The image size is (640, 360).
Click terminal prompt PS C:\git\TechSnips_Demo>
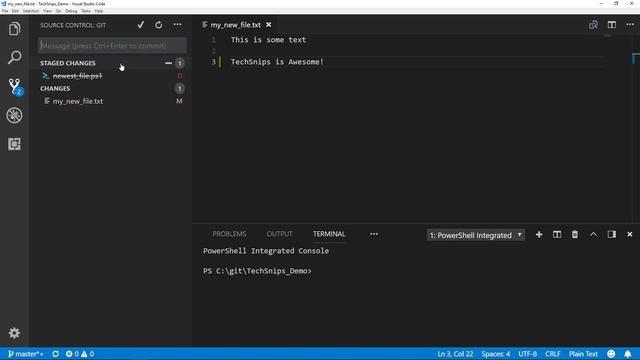pos(257,271)
